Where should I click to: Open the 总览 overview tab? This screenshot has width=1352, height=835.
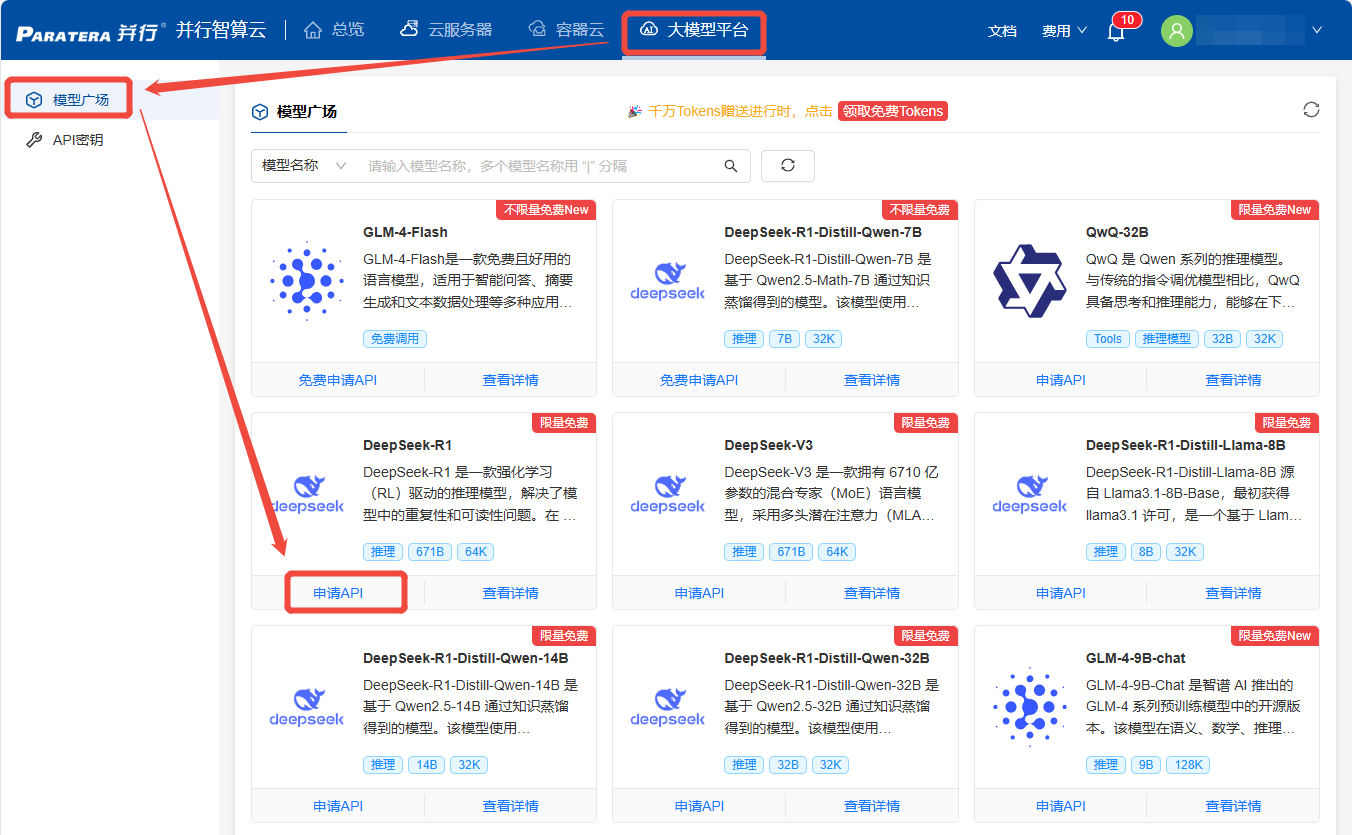334,29
